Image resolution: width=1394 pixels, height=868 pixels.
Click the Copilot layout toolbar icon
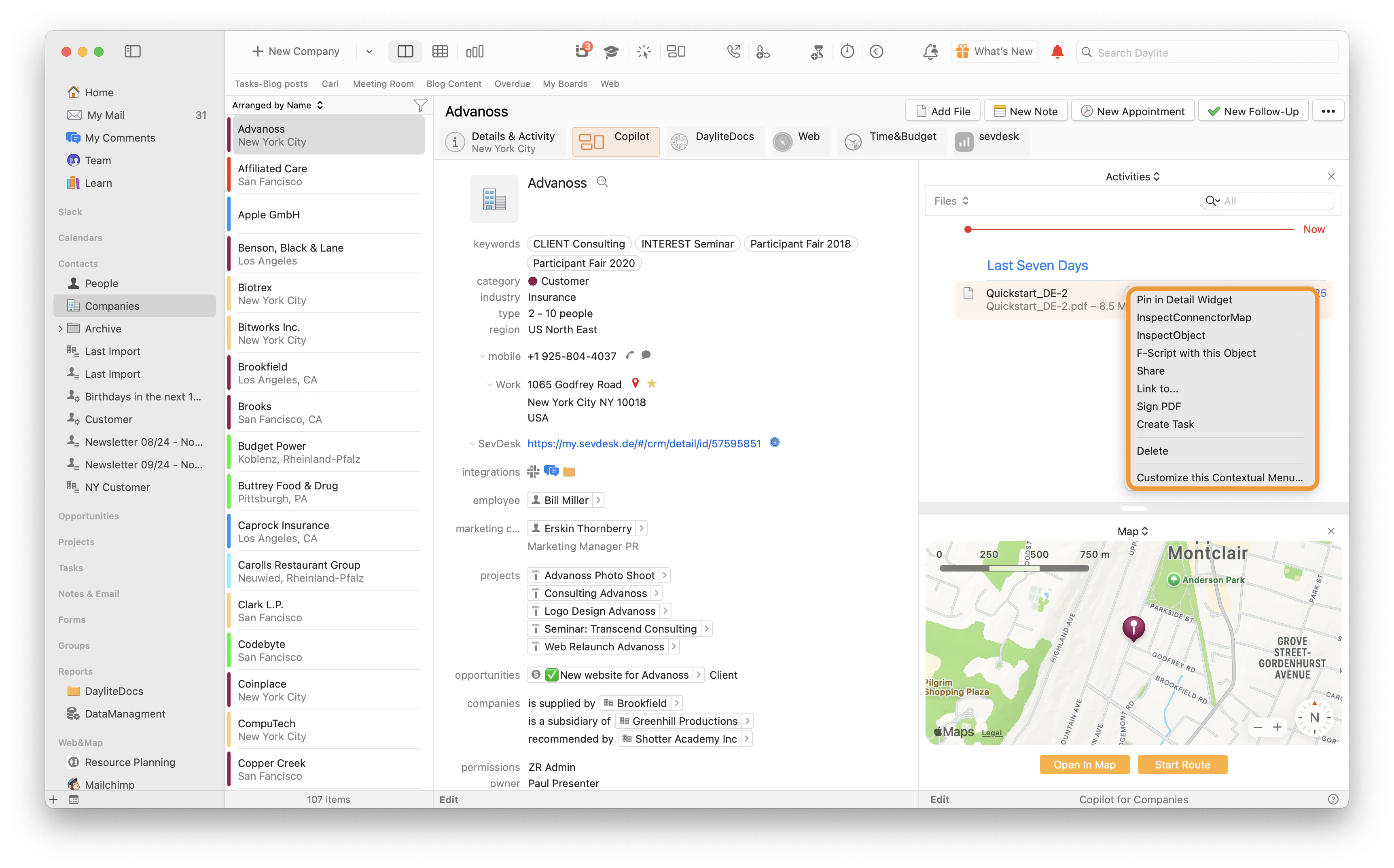676,52
